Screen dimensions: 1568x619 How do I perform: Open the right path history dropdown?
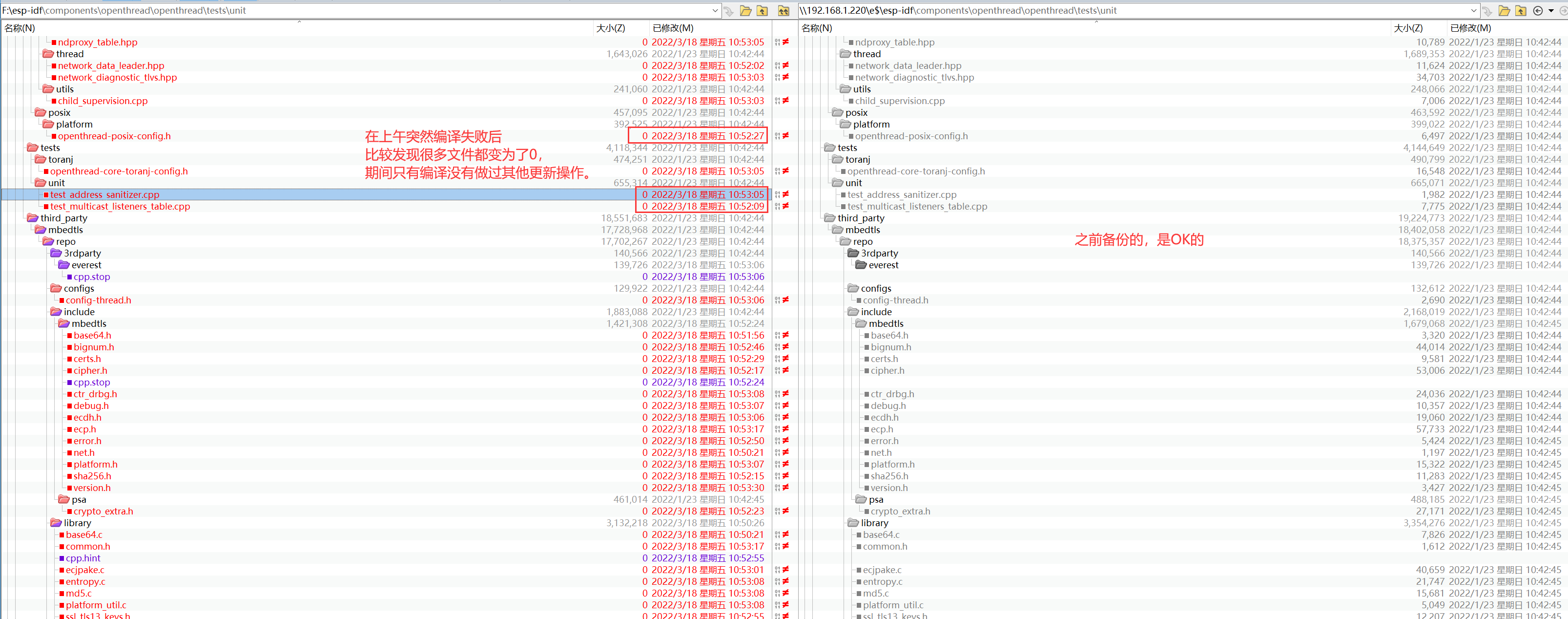tap(1473, 11)
